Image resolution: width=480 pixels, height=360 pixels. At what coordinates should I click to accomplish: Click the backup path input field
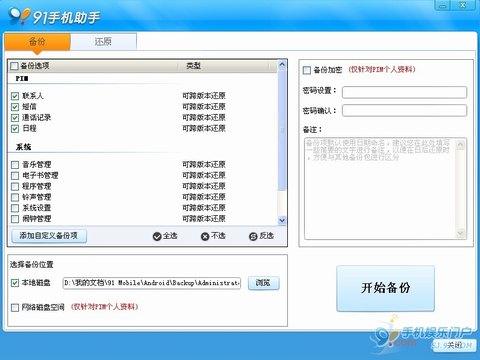pos(152,283)
